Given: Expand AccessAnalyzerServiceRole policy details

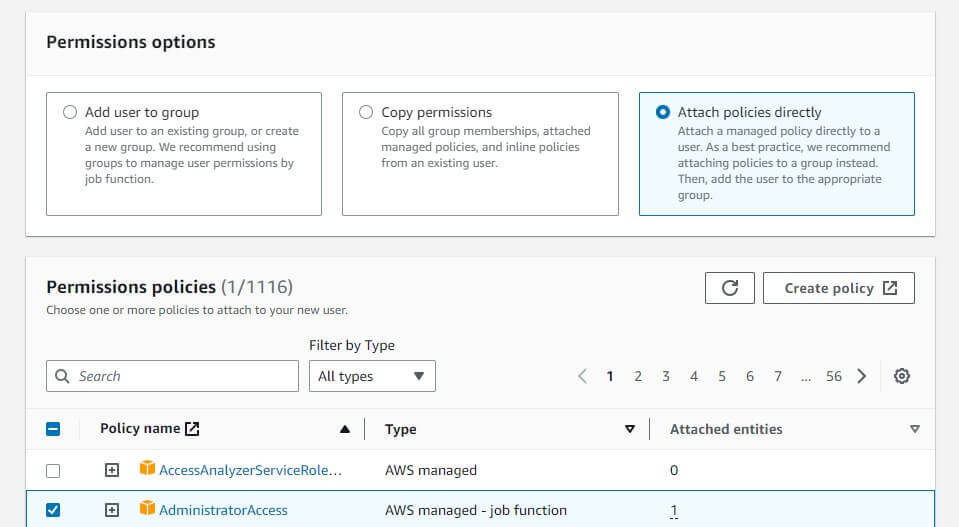Looking at the screenshot, I should pos(111,470).
